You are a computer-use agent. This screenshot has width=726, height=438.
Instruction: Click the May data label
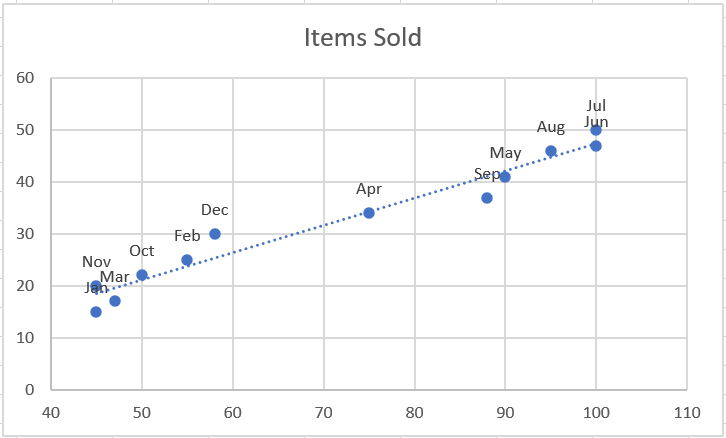pyautogui.click(x=506, y=153)
